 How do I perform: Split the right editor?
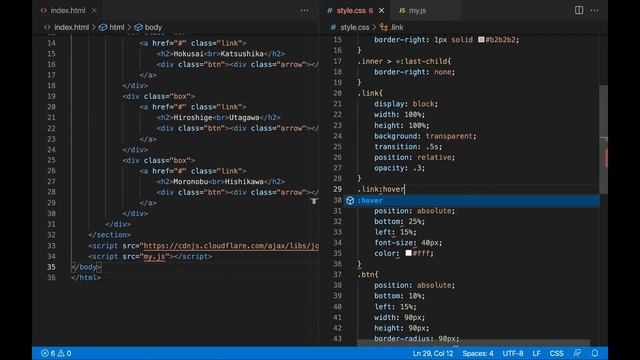579,10
